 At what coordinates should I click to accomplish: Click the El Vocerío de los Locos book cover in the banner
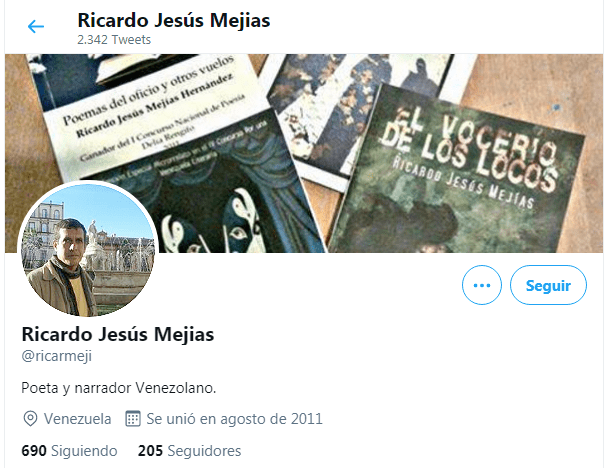pyautogui.click(x=458, y=171)
